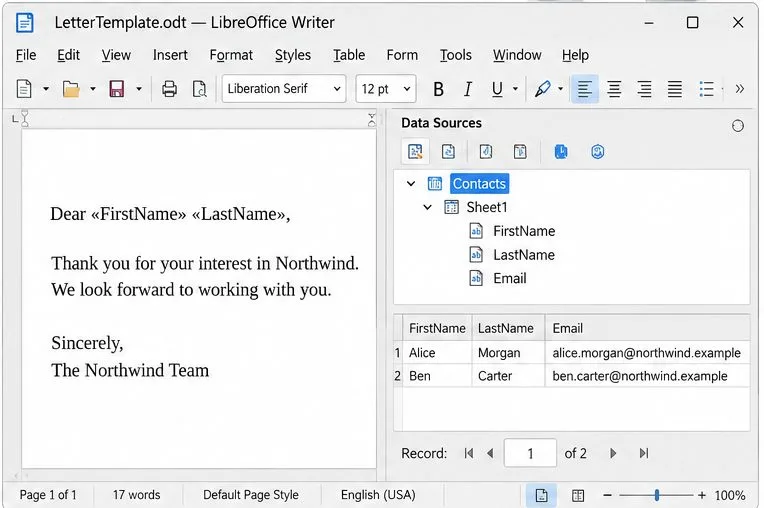The height and width of the screenshot is (508, 764).
Task: Open the Window menu
Action: click(517, 55)
